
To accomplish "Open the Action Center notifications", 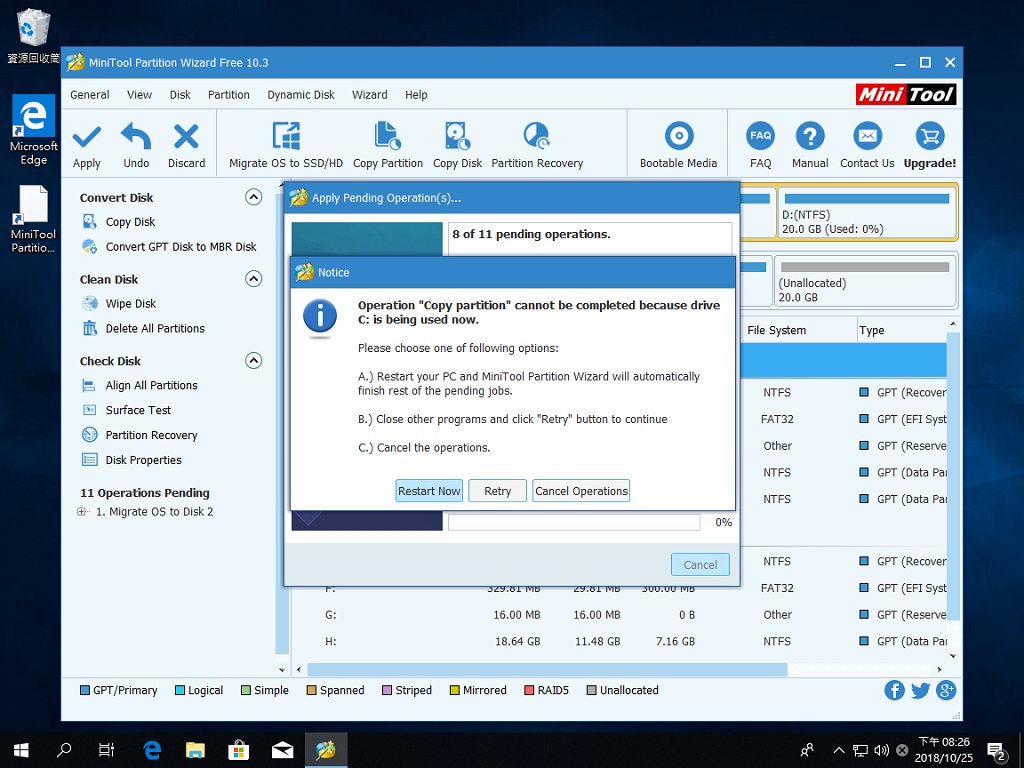I will [997, 751].
